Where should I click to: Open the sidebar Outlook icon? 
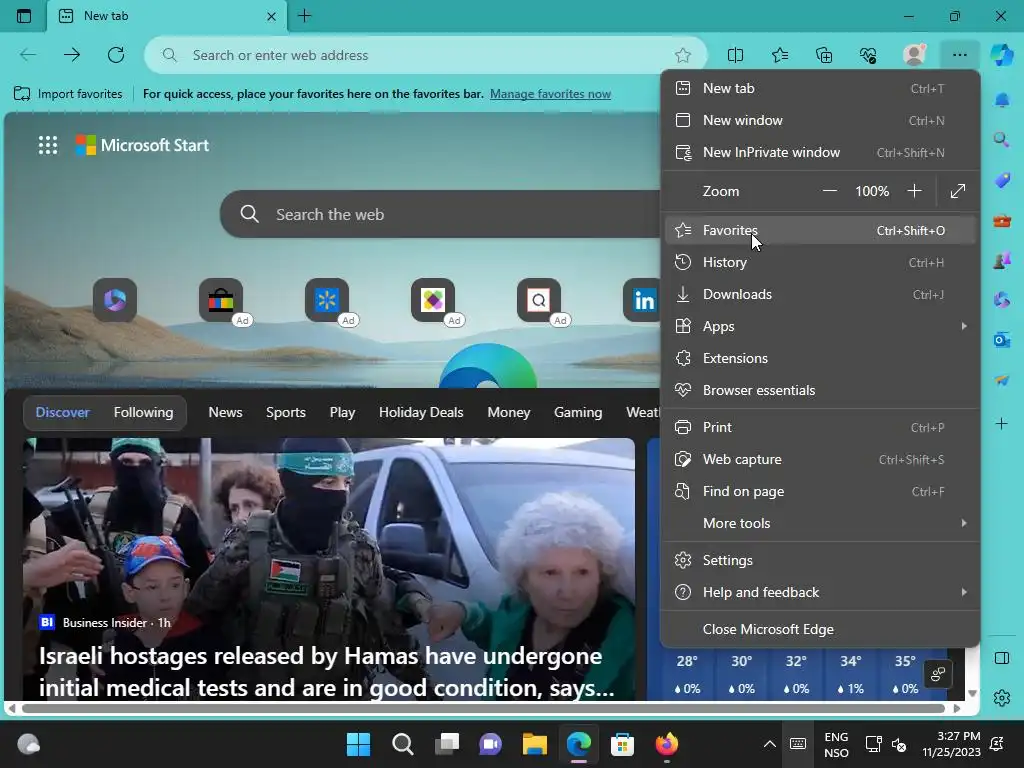pos(1002,340)
